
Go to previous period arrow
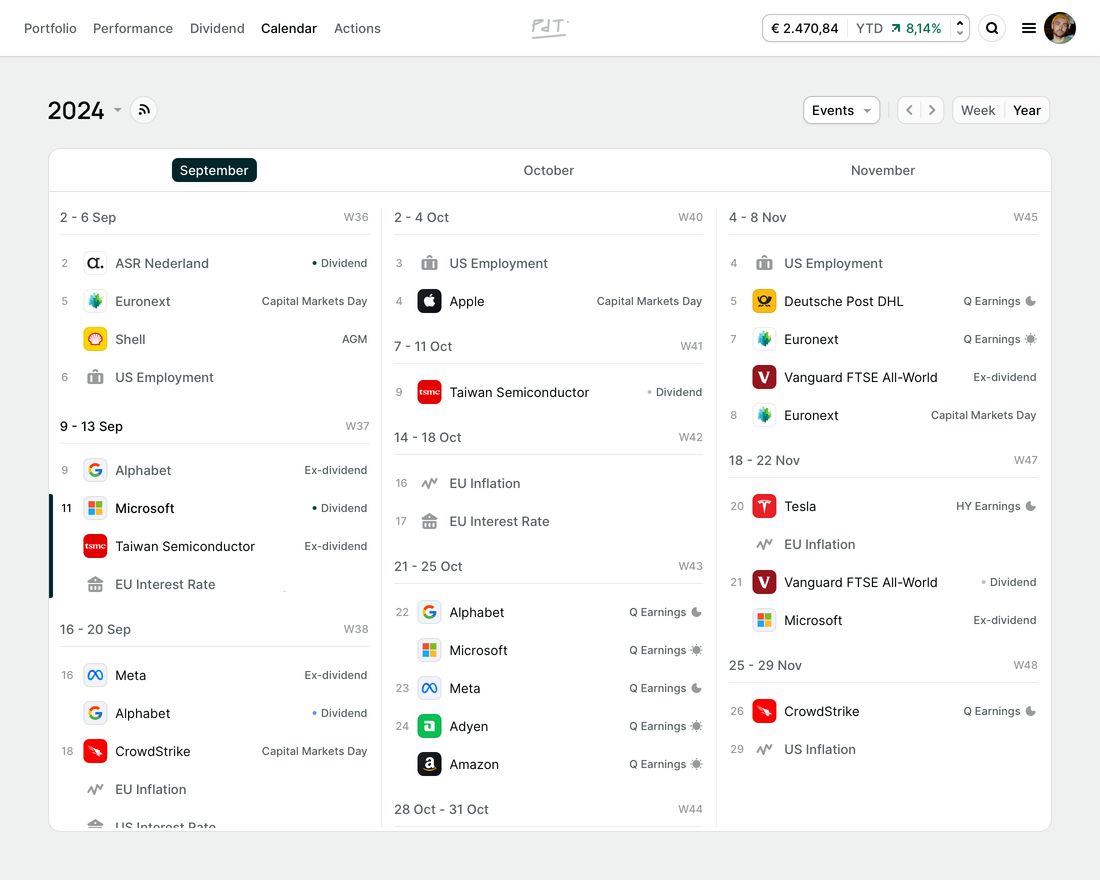tap(909, 110)
